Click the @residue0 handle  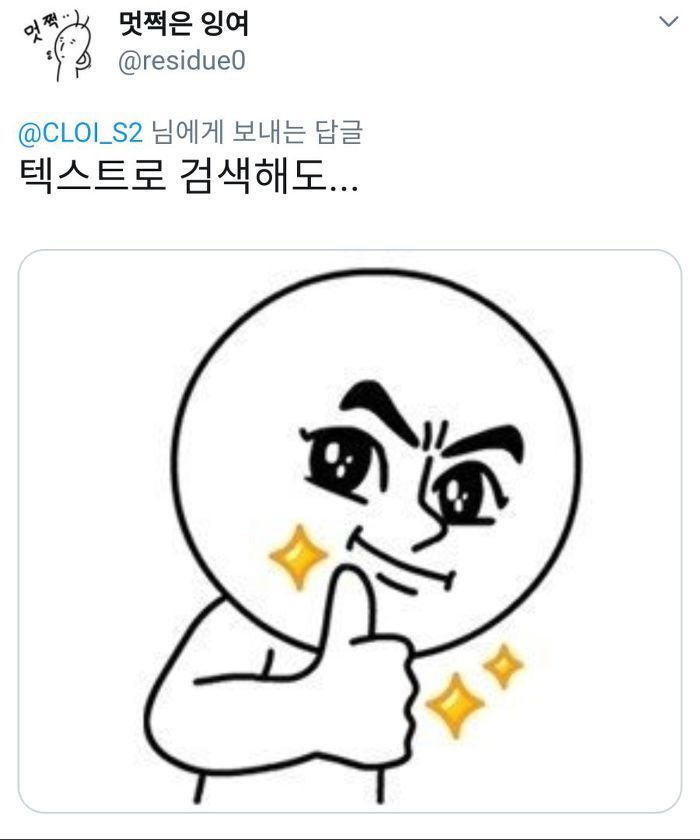click(x=182, y=60)
